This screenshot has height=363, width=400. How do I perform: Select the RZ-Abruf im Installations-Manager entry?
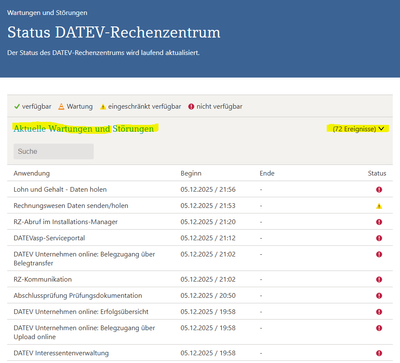coord(65,222)
